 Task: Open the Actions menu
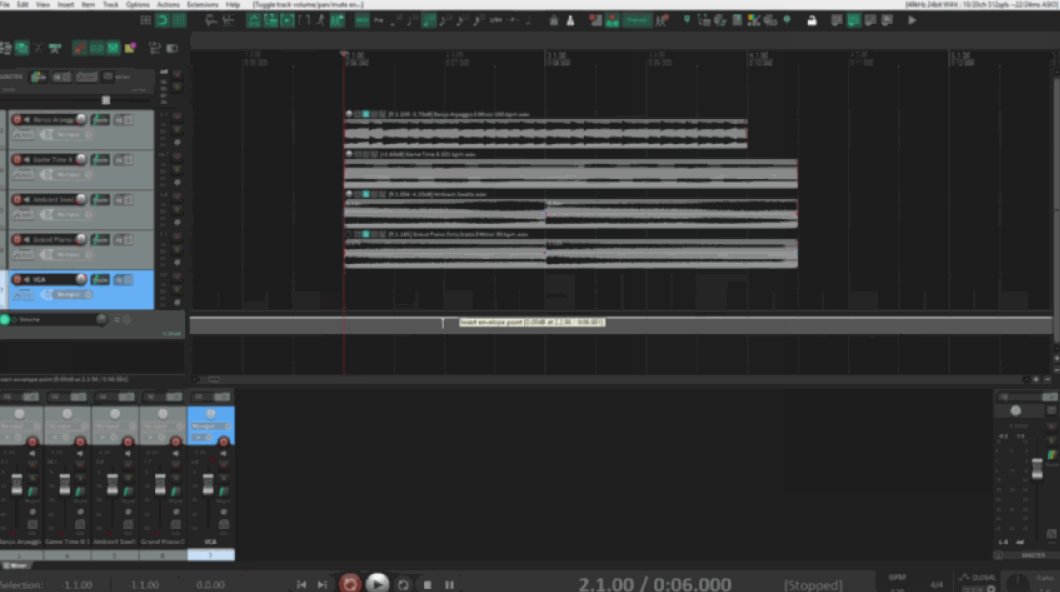click(x=167, y=4)
